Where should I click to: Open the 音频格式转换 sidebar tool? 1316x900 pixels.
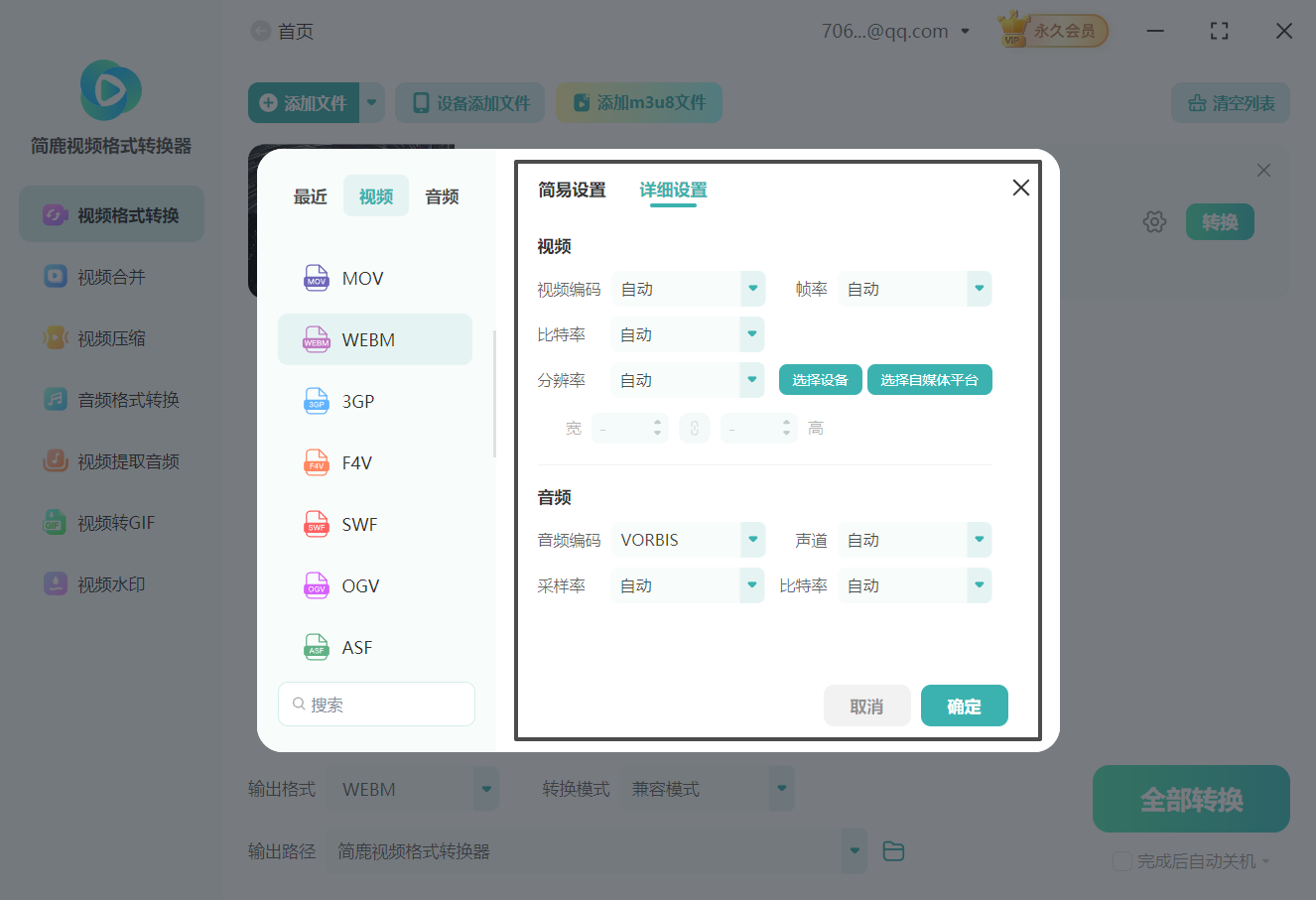point(110,399)
